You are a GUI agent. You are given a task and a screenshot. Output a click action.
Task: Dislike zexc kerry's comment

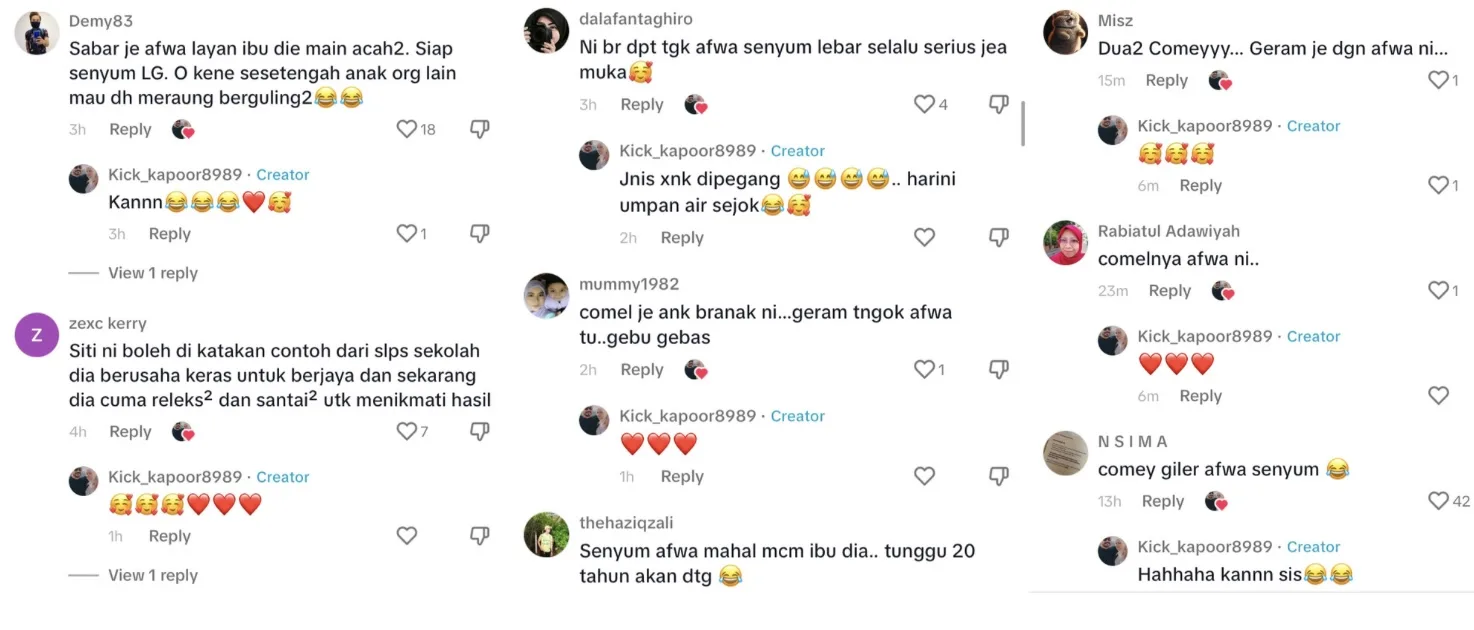point(480,431)
